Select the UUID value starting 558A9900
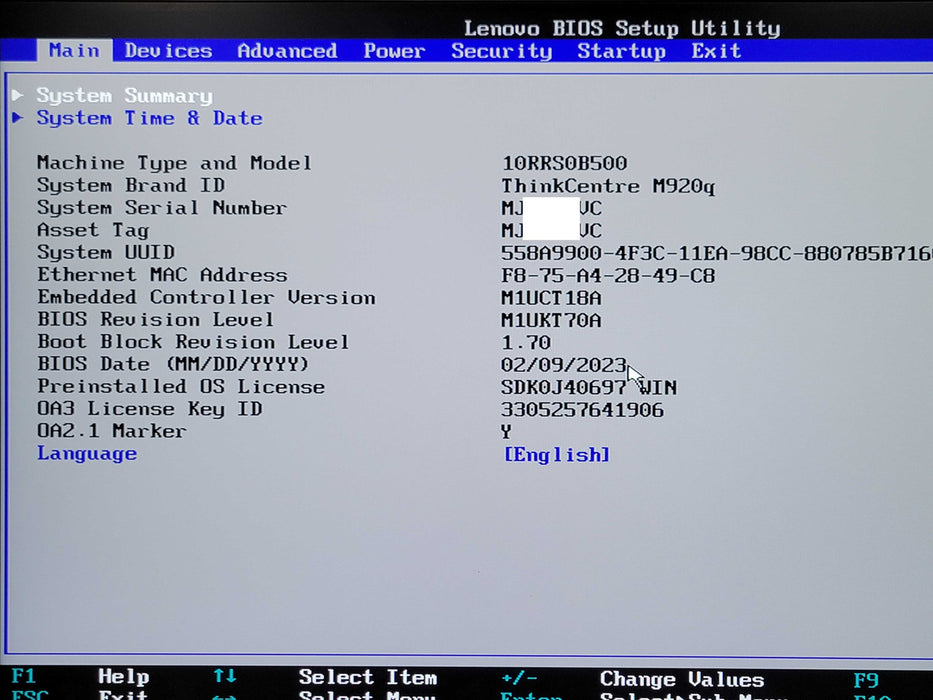 [716, 254]
